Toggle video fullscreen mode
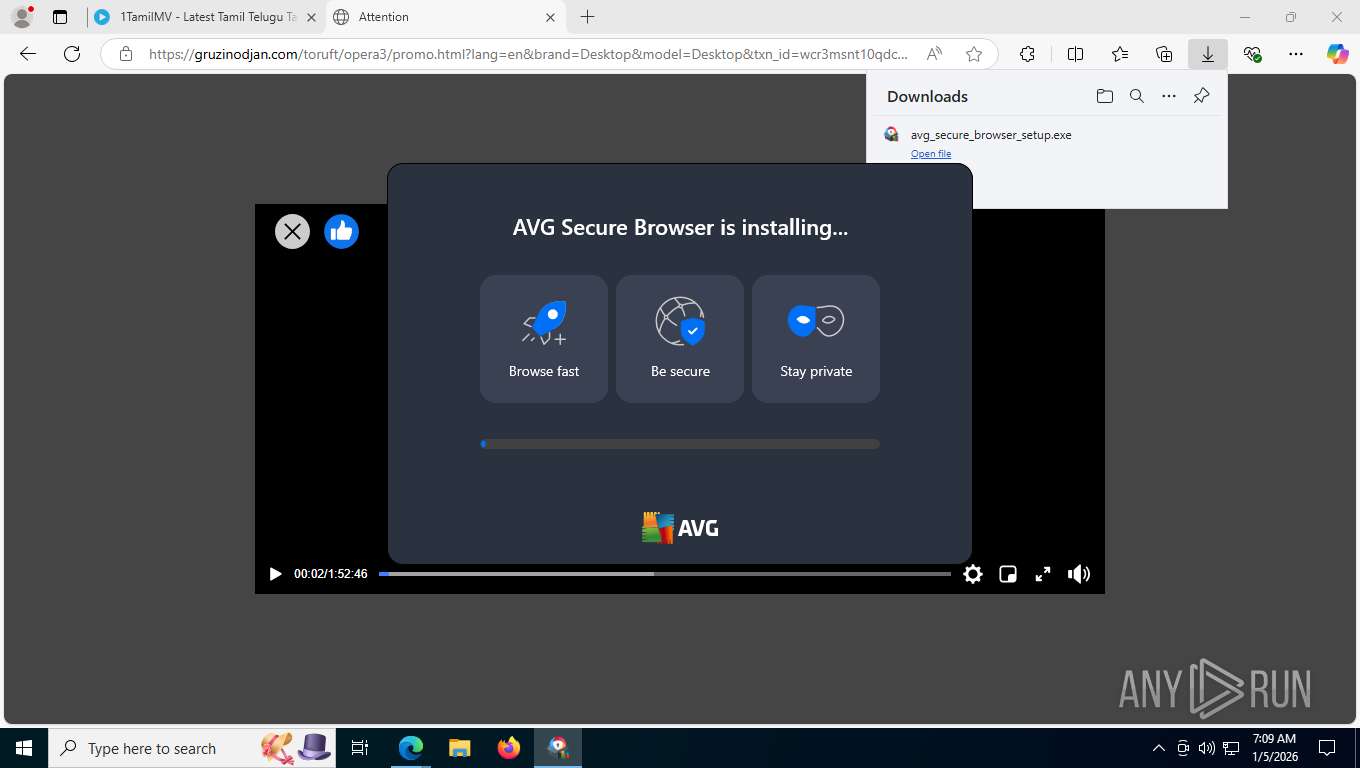 tap(1043, 574)
